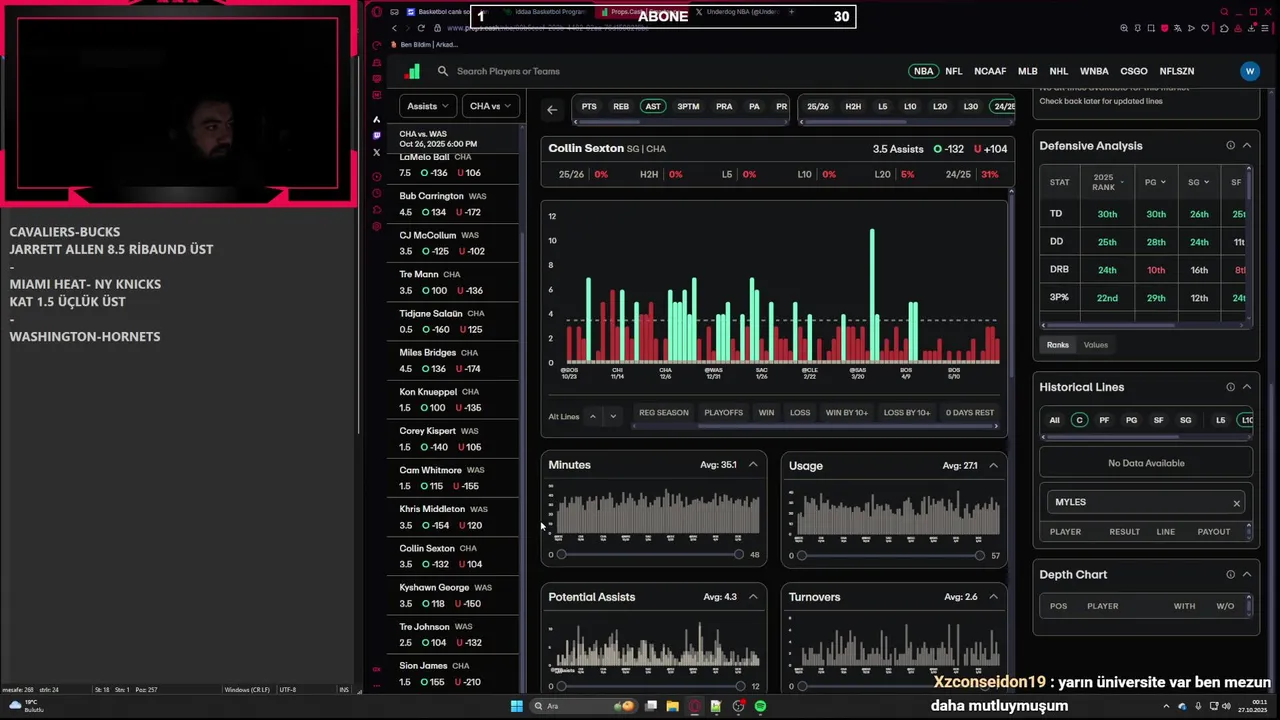Click Alt Lines down arrow
The image size is (1280, 720).
613,416
